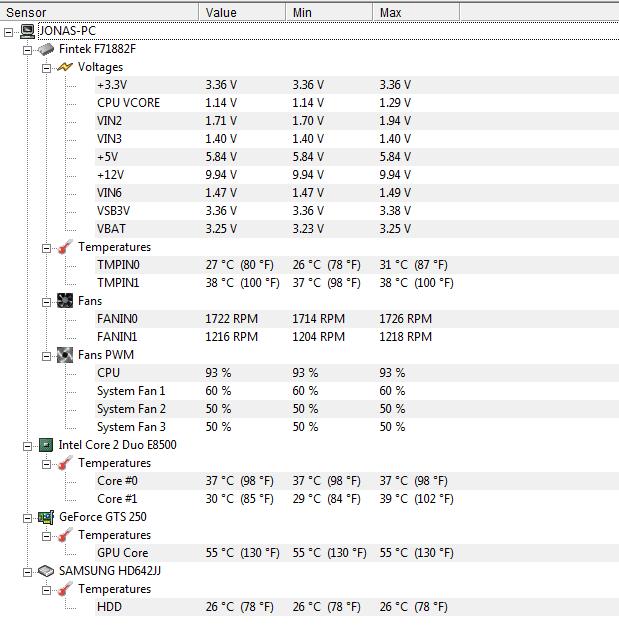
Task: Select the TMPIN0 temperature row
Action: 357,265
